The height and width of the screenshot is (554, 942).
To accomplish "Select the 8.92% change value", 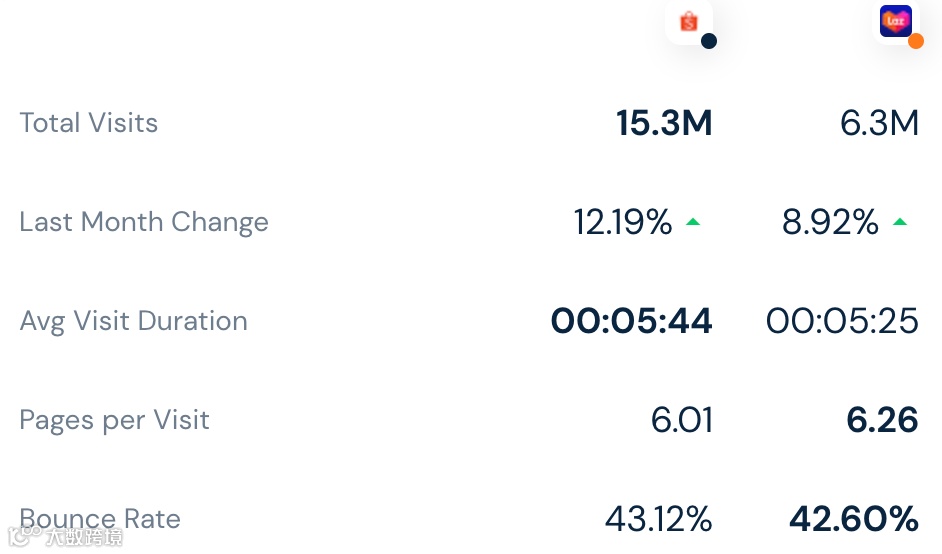I will coord(830,222).
